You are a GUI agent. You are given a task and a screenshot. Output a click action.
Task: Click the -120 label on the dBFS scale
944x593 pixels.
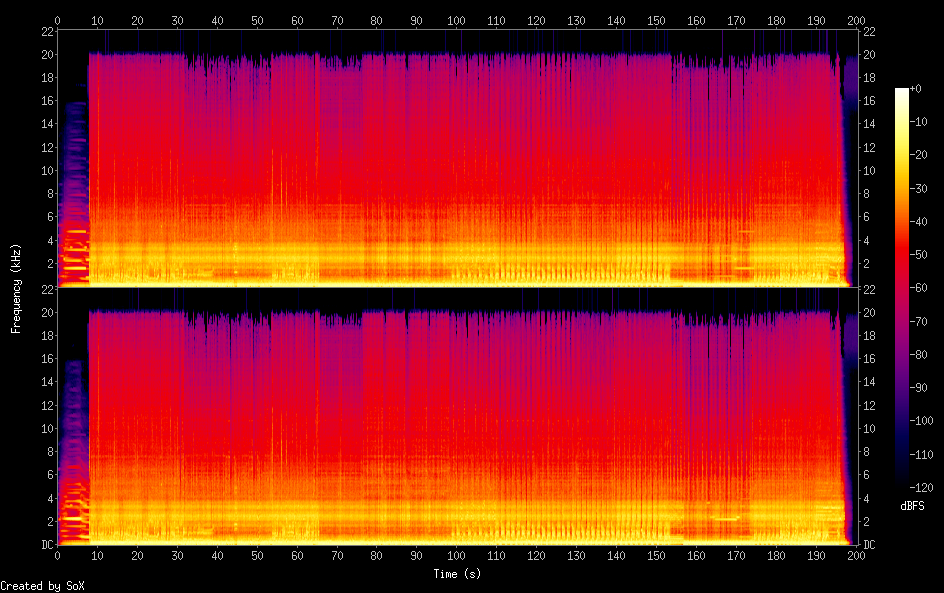coord(924,485)
